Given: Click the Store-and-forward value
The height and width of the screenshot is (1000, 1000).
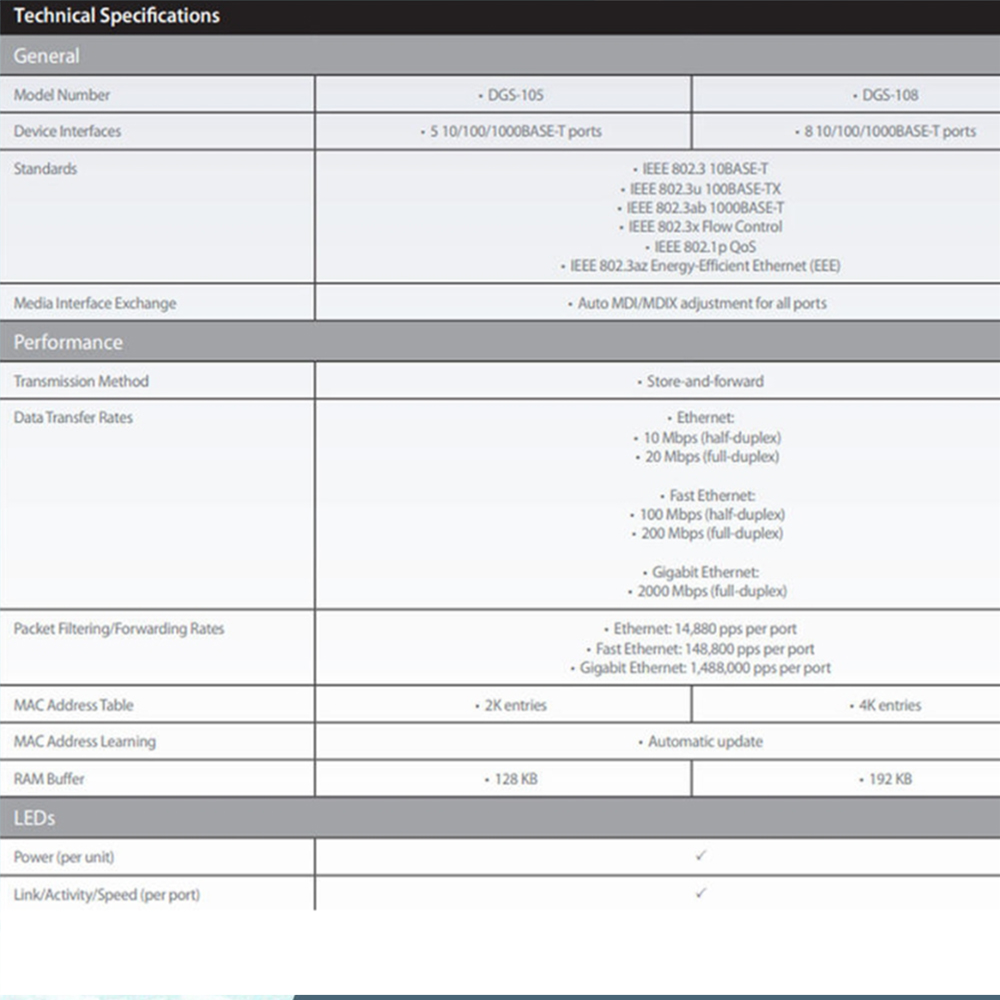Looking at the screenshot, I should click(700, 381).
